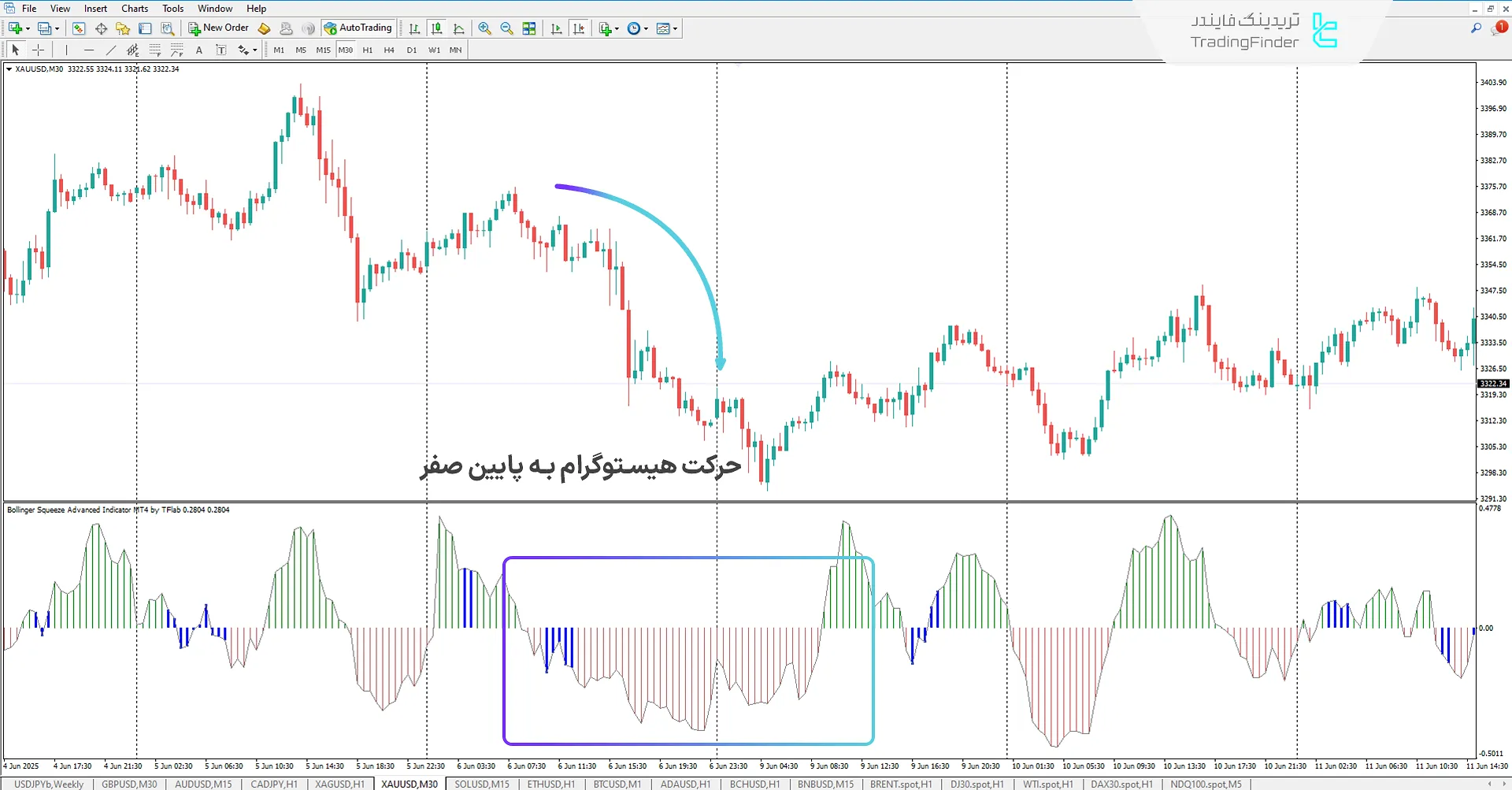Screen dimensions: 1512x790
Task: Click the search magnifier in top right
Action: 1476,28
